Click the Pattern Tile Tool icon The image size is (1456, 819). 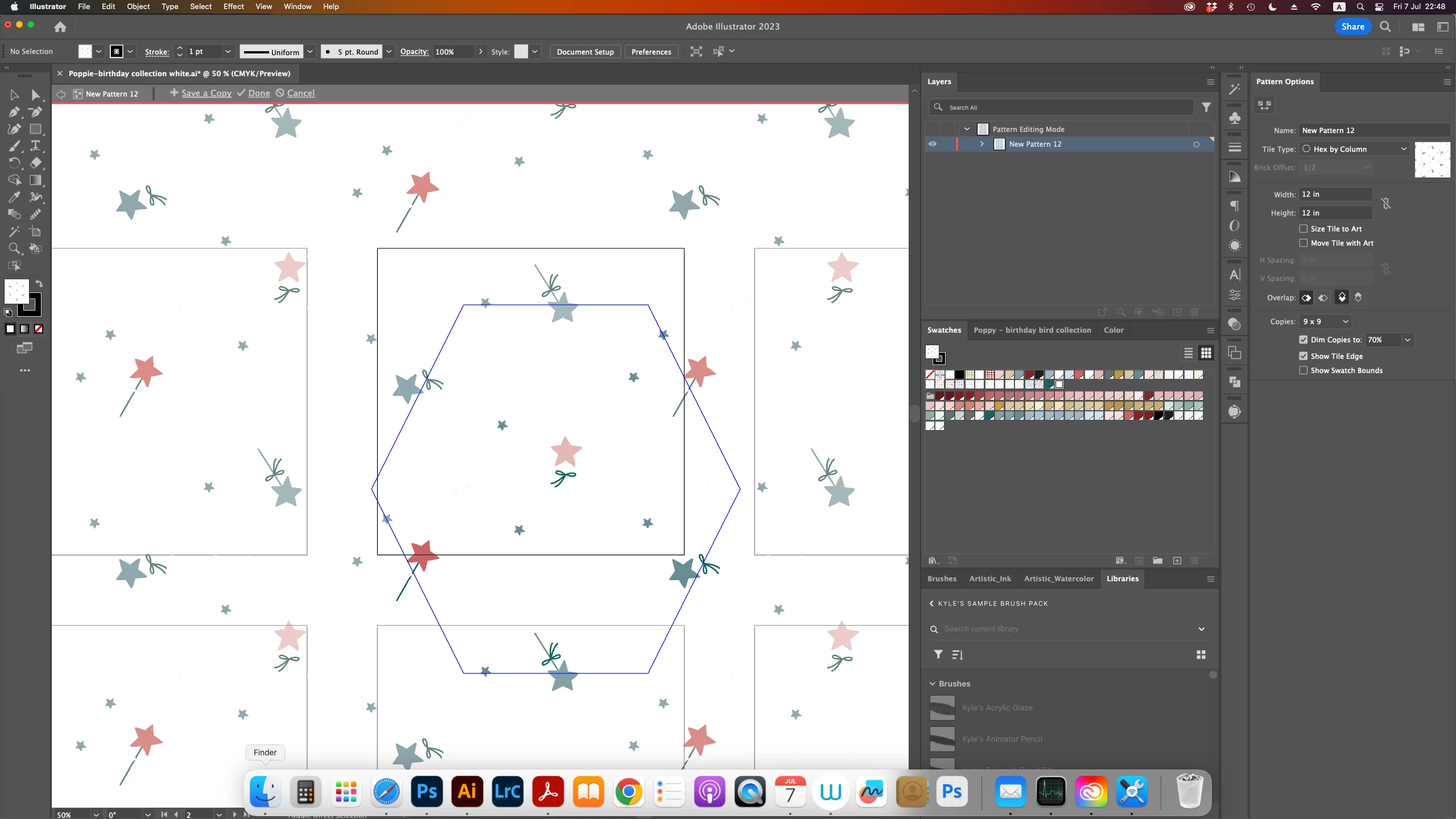[1264, 105]
